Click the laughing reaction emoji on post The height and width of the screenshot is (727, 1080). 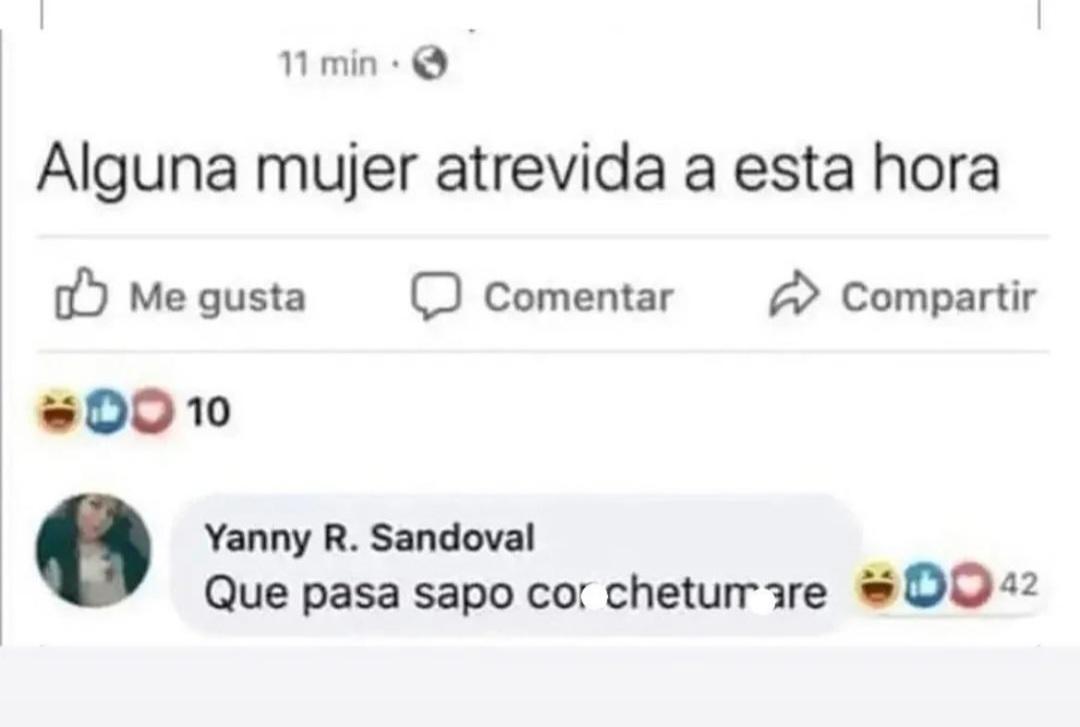click(x=58, y=411)
